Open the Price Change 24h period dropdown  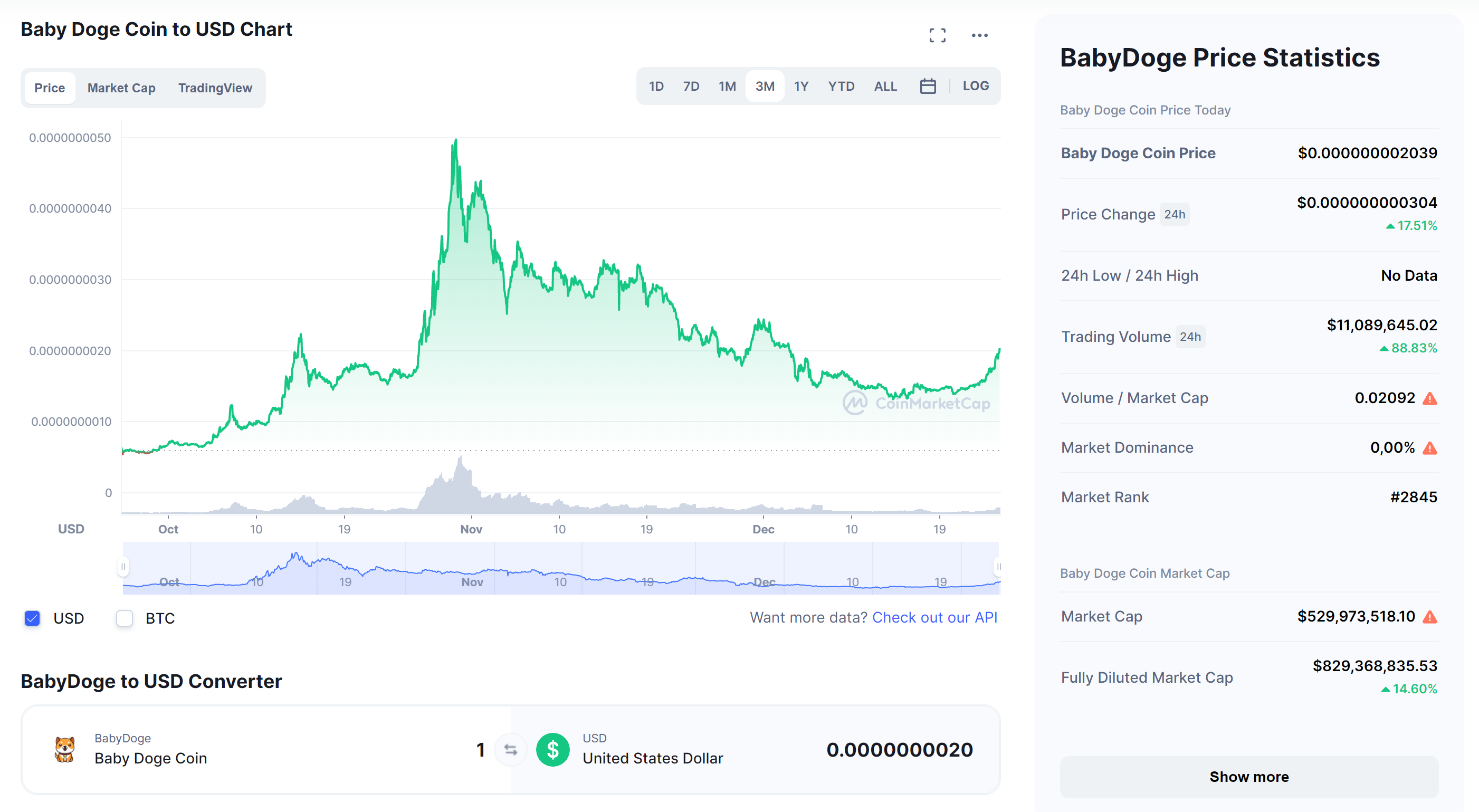(x=1174, y=214)
